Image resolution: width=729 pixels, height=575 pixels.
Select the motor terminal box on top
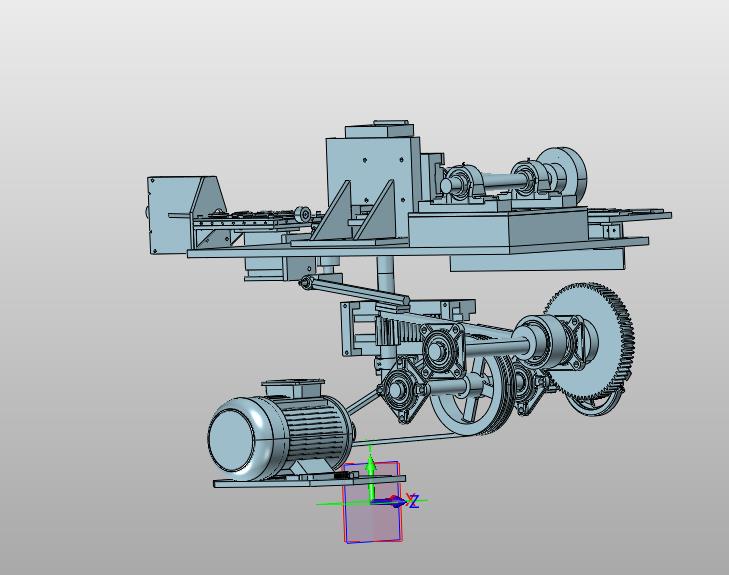point(292,388)
